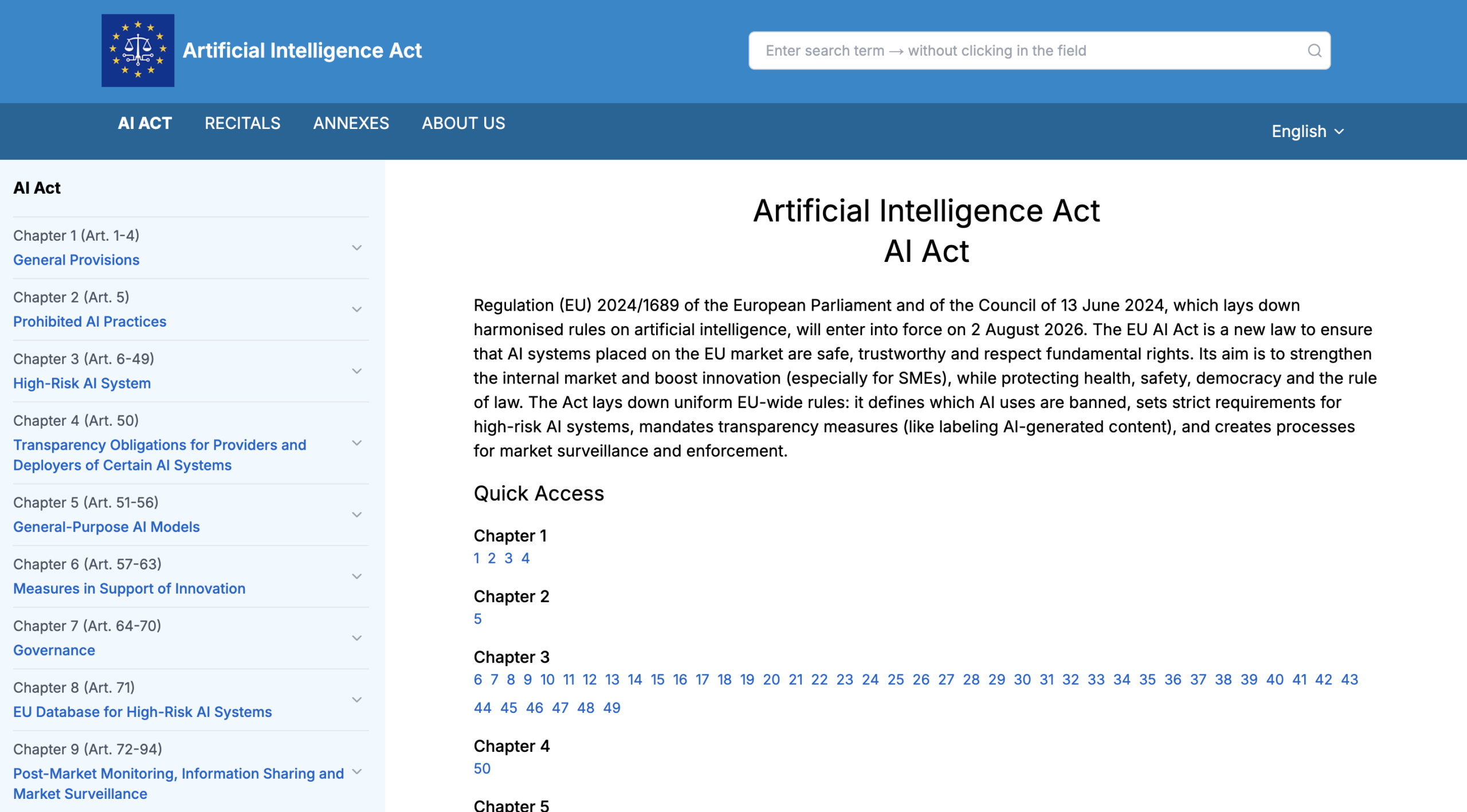Open the English language dropdown
The height and width of the screenshot is (812, 1467).
[1307, 131]
